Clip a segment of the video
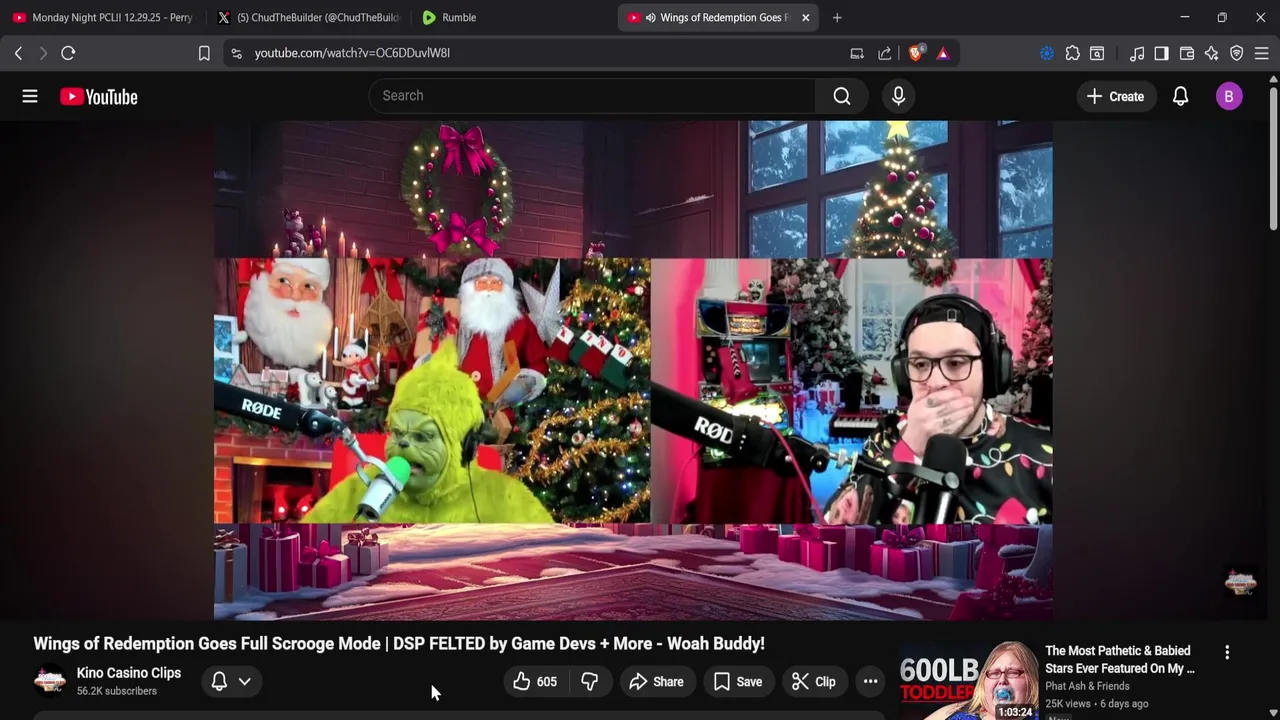This screenshot has width=1280, height=720. [x=814, y=682]
